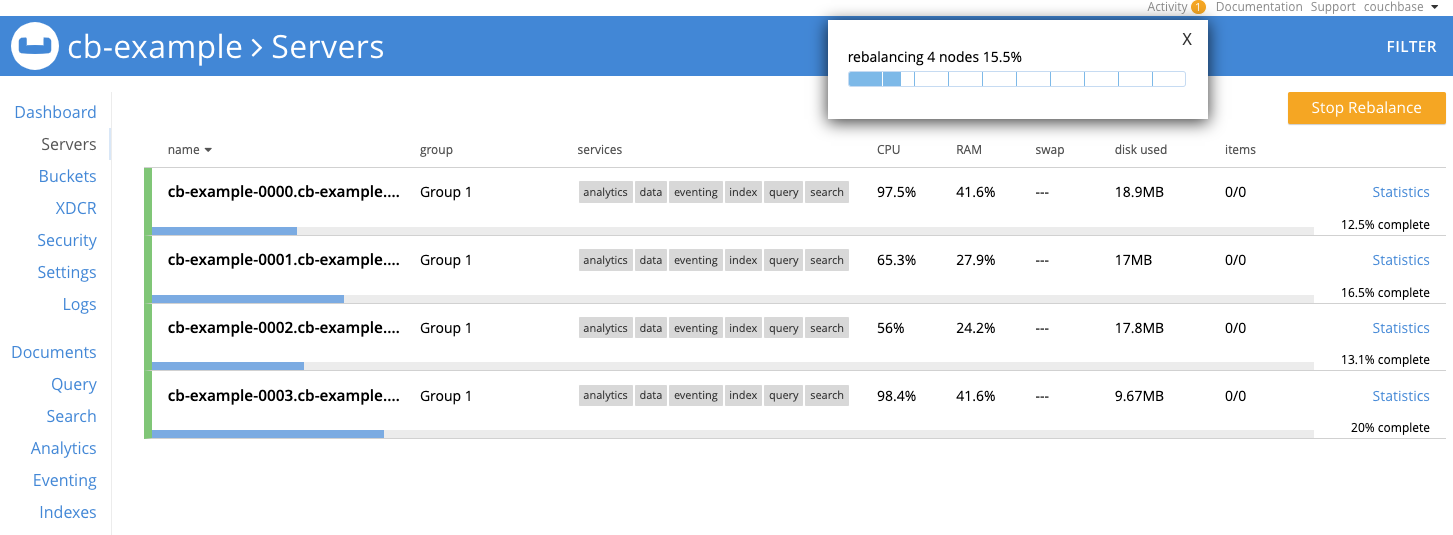Image resolution: width=1453 pixels, height=535 pixels.
Task: Go to Buckets in sidebar
Action: [x=68, y=176]
